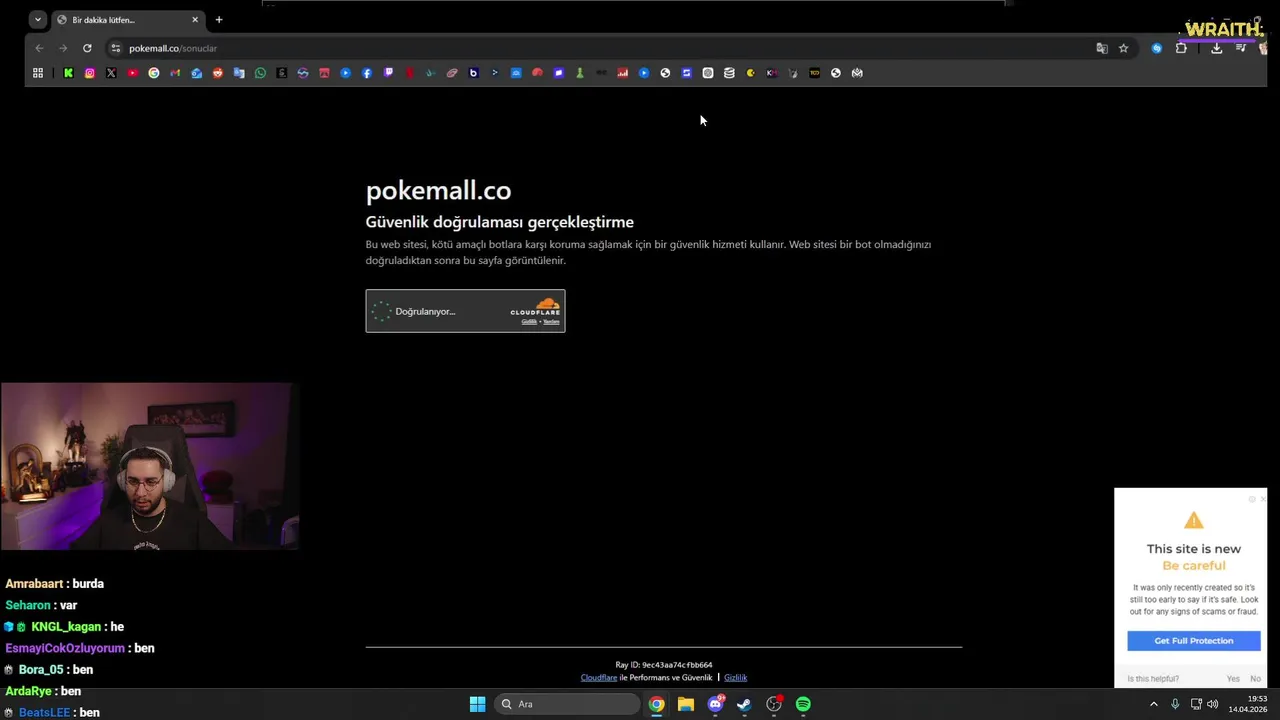Open the Chrome apps grid bookmark

click(38, 73)
